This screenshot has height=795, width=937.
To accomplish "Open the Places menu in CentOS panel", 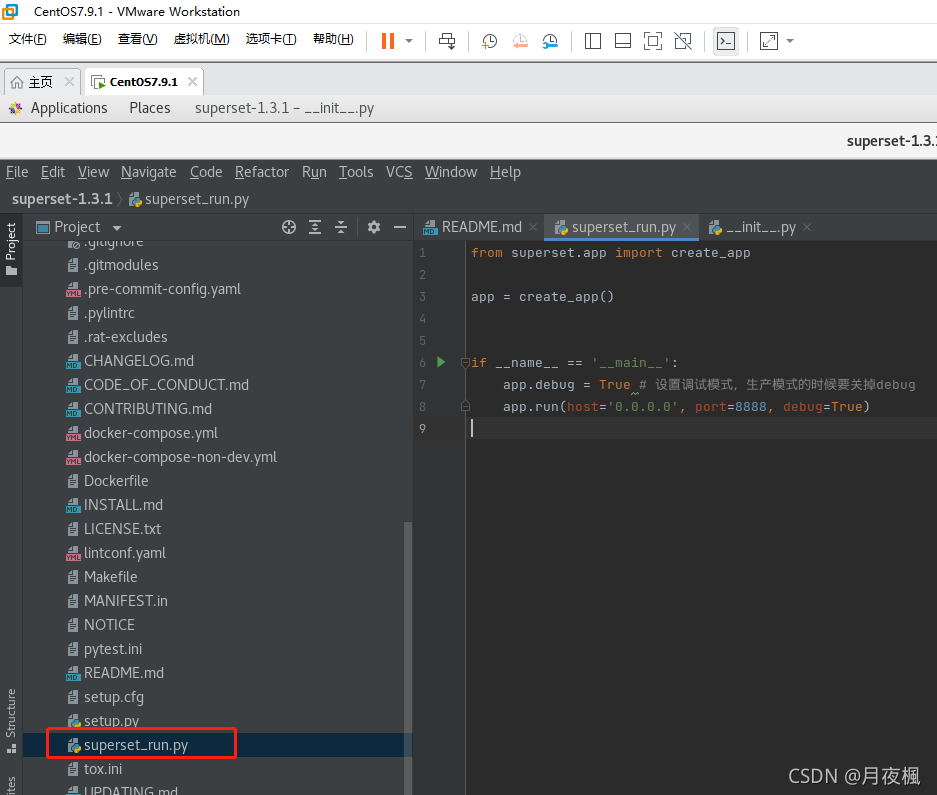I will 150,108.
